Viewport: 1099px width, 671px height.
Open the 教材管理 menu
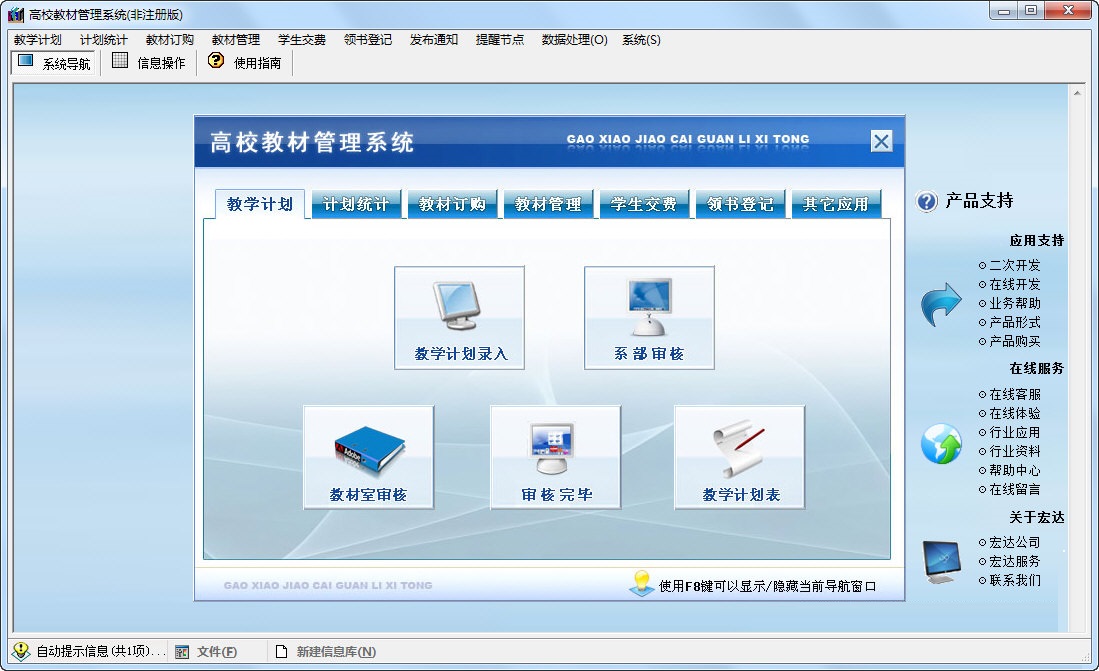point(236,40)
